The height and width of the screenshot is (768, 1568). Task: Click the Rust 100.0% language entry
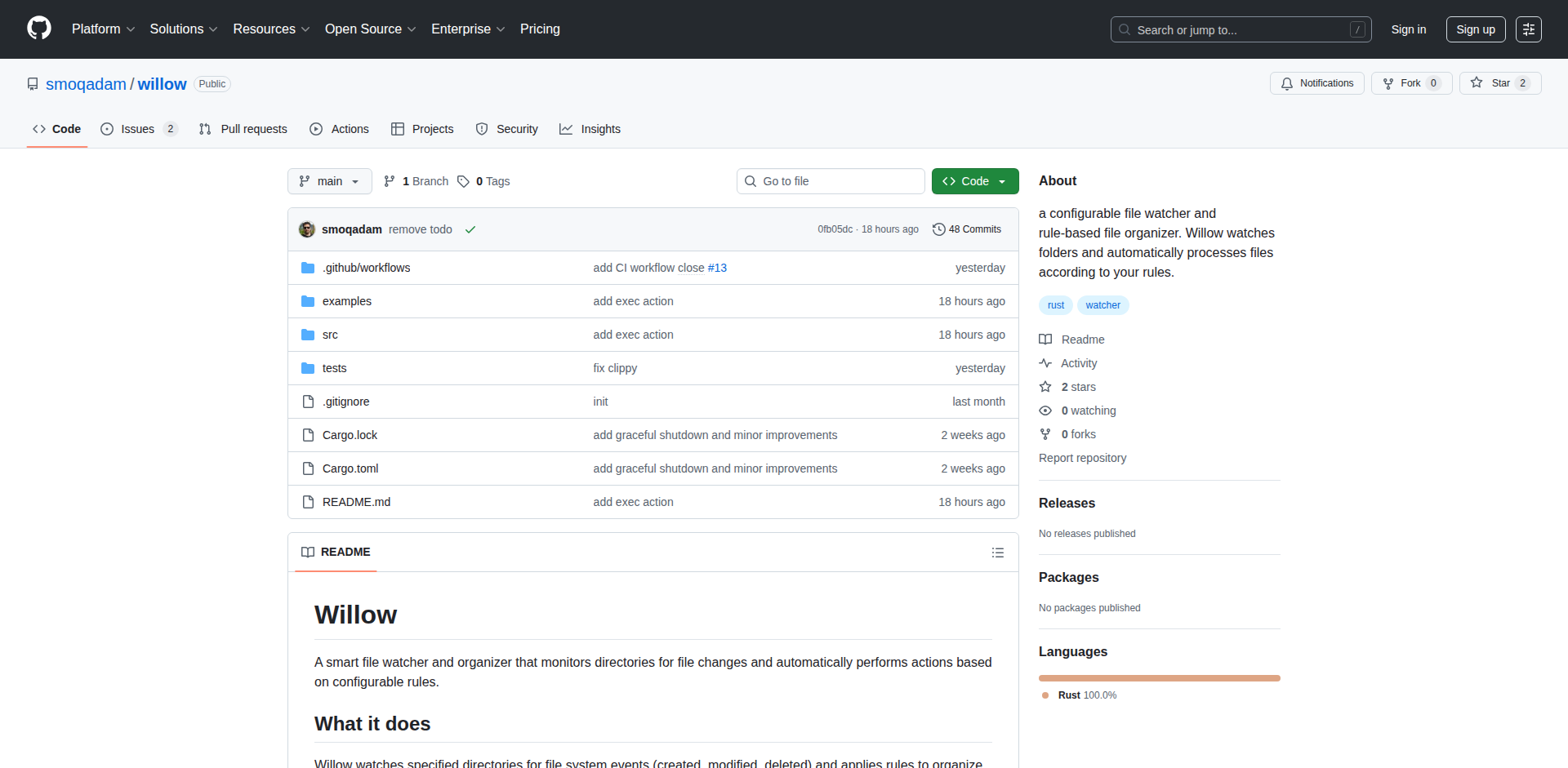[1080, 695]
